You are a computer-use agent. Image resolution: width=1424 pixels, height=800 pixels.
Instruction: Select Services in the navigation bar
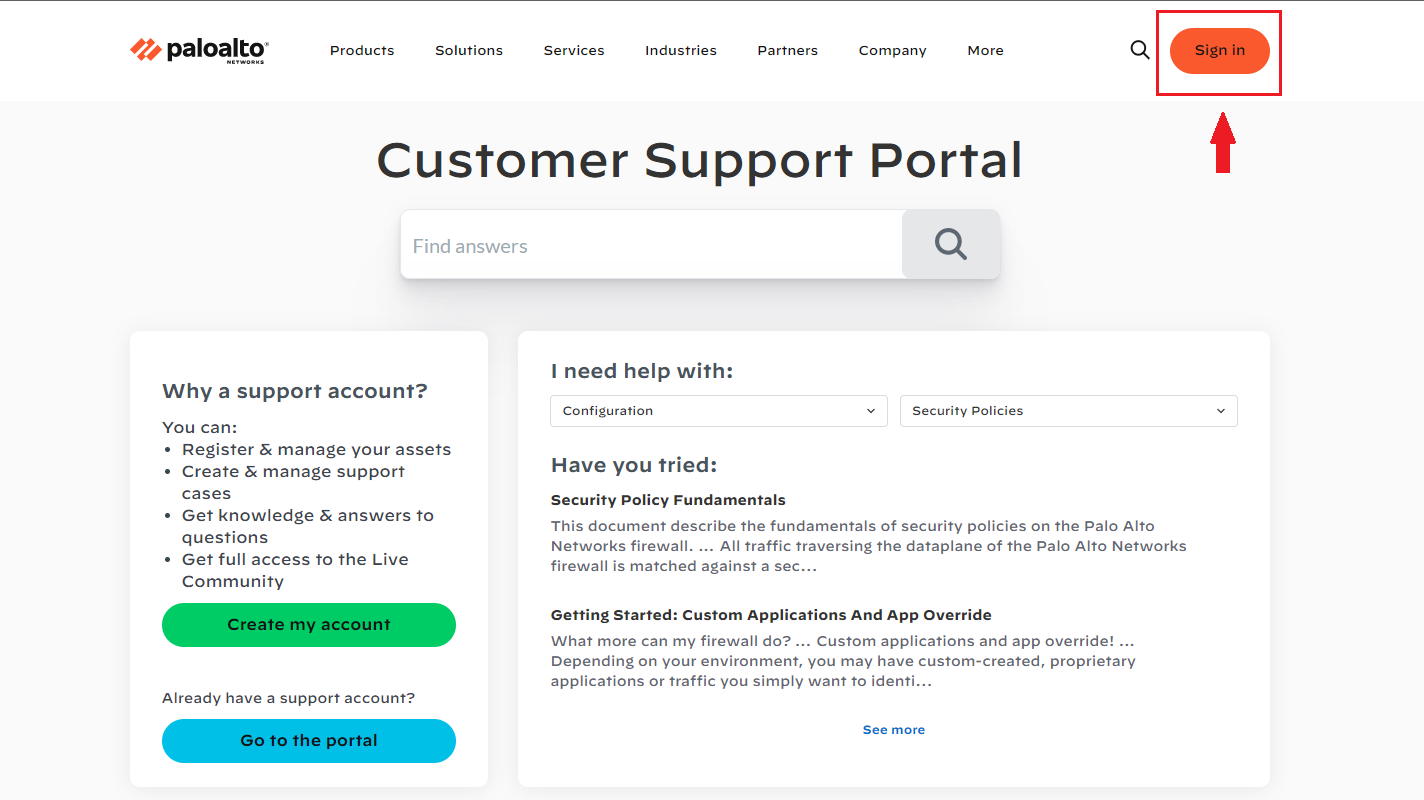(x=574, y=50)
